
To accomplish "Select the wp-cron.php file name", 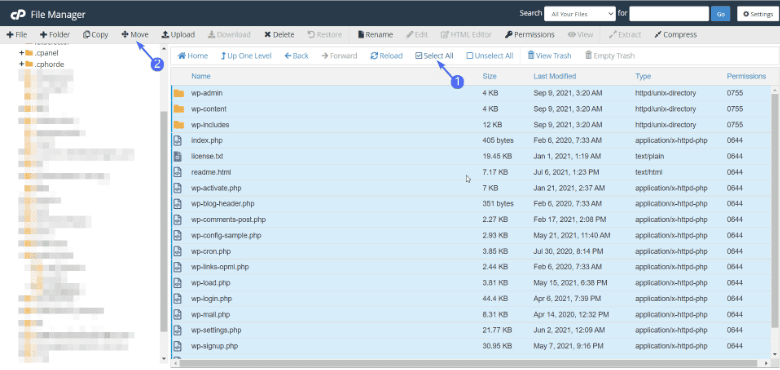I will (x=211, y=251).
